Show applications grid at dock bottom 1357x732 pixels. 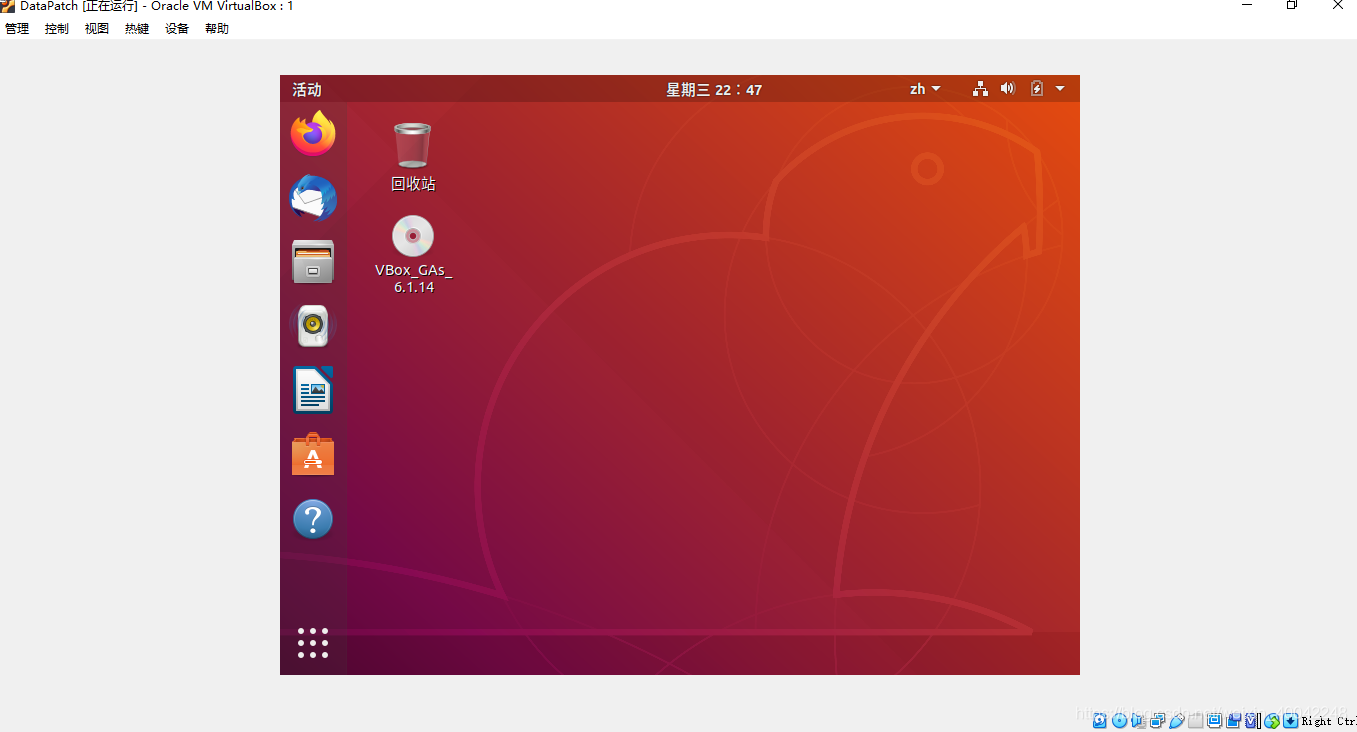[x=313, y=643]
